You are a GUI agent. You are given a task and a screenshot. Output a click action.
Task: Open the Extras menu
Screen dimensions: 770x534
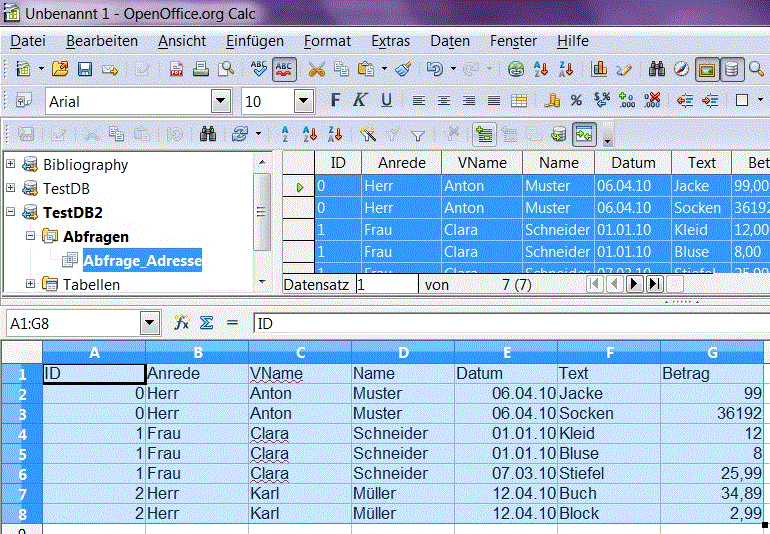point(390,41)
